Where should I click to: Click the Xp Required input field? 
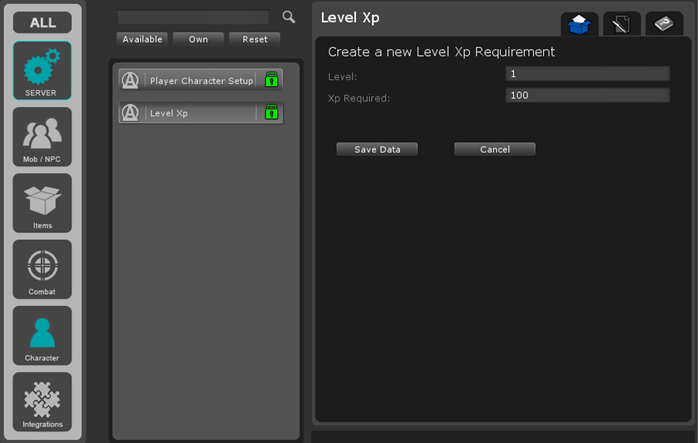tap(587, 95)
